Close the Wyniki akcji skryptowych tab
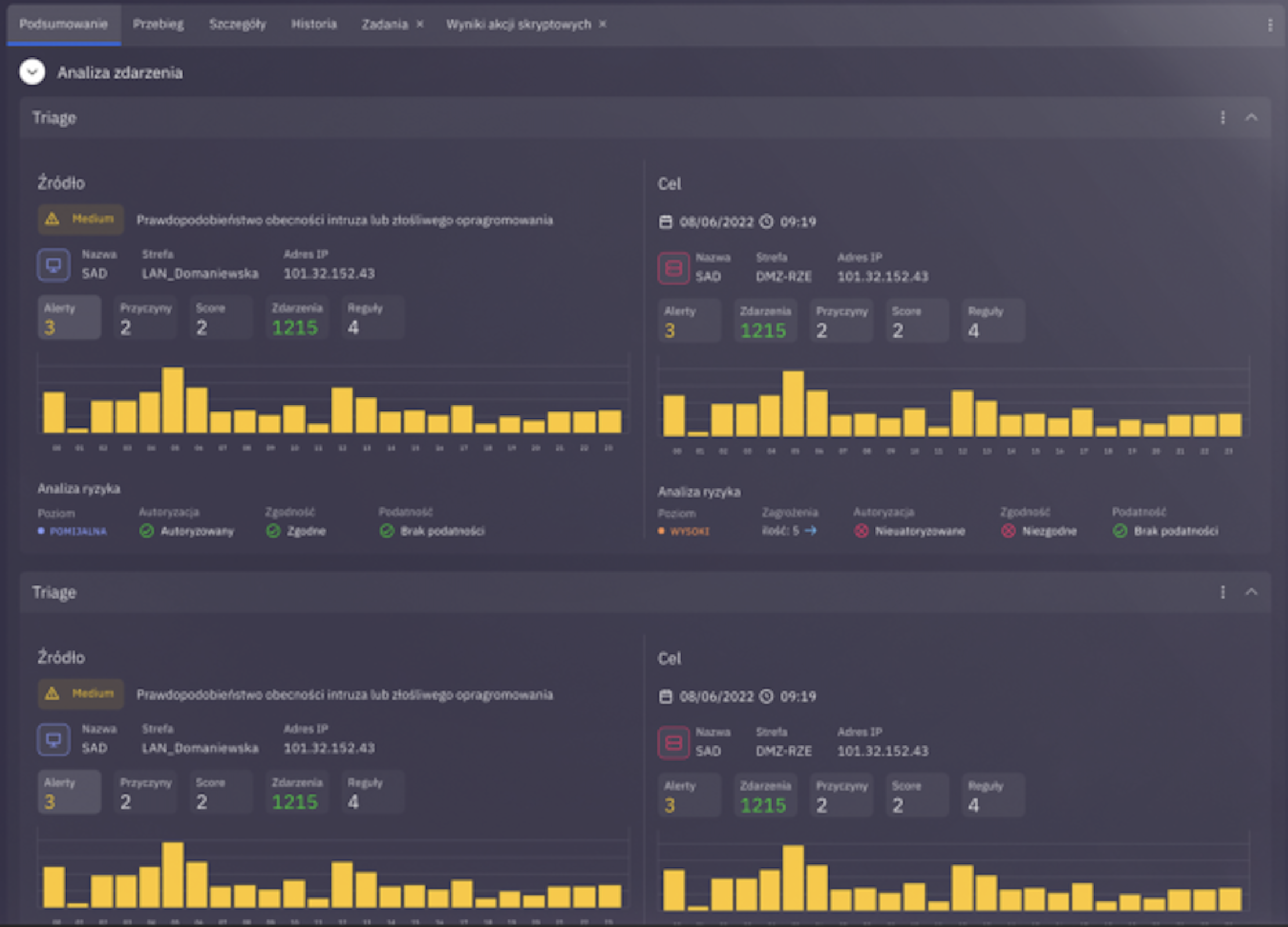The height and width of the screenshot is (927, 1288). point(603,24)
